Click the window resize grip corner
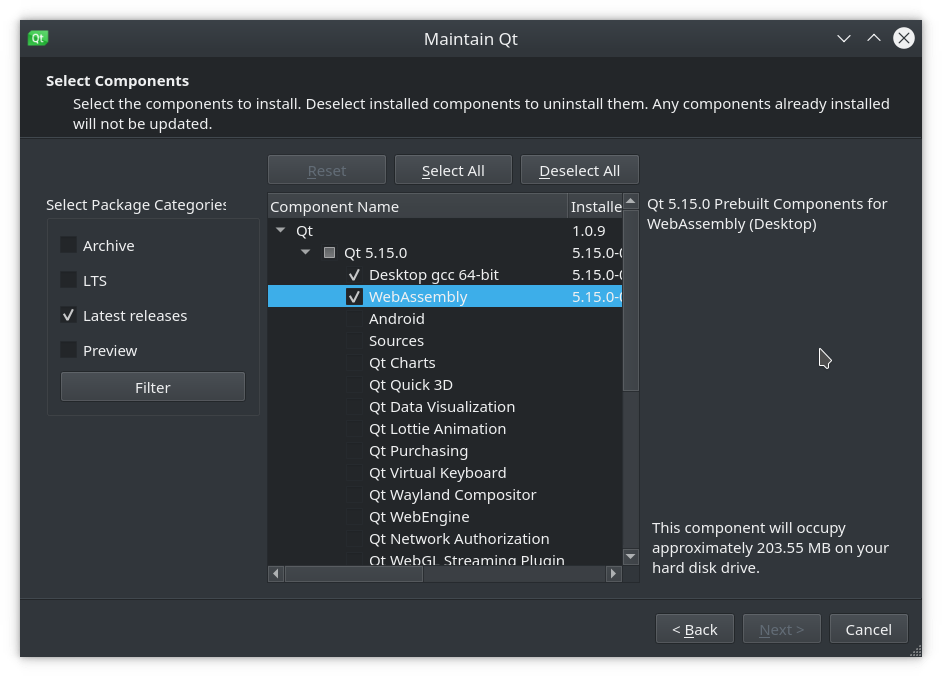Screen dimensions: 942x677 tap(915, 651)
